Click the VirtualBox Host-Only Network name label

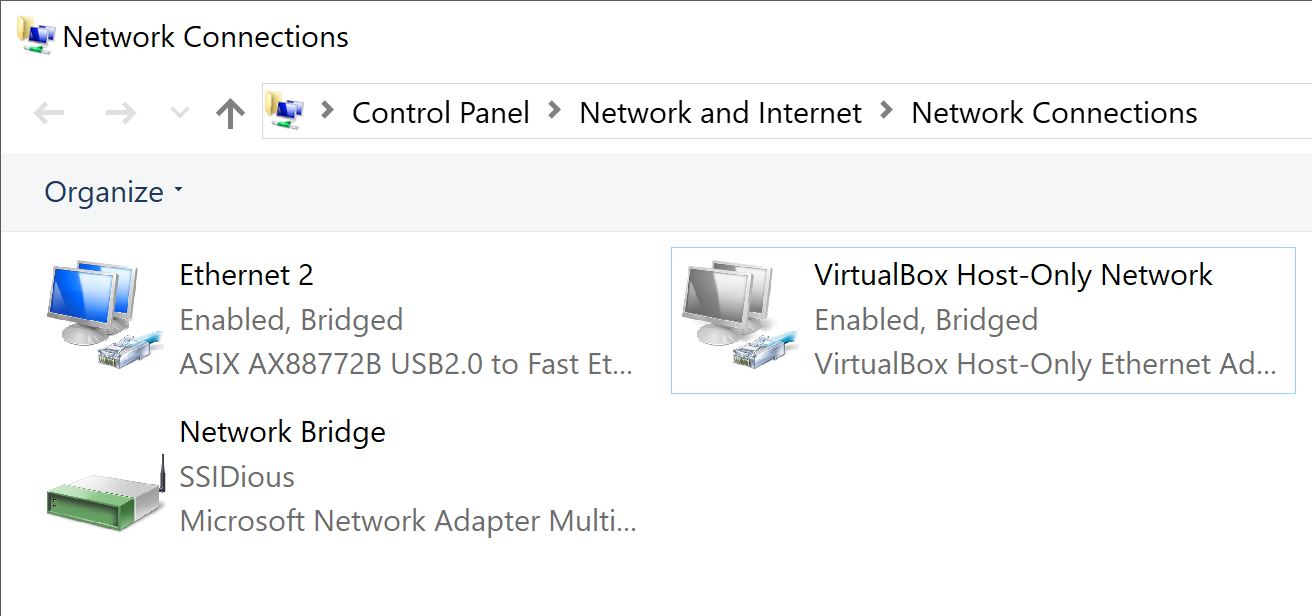coord(1013,275)
